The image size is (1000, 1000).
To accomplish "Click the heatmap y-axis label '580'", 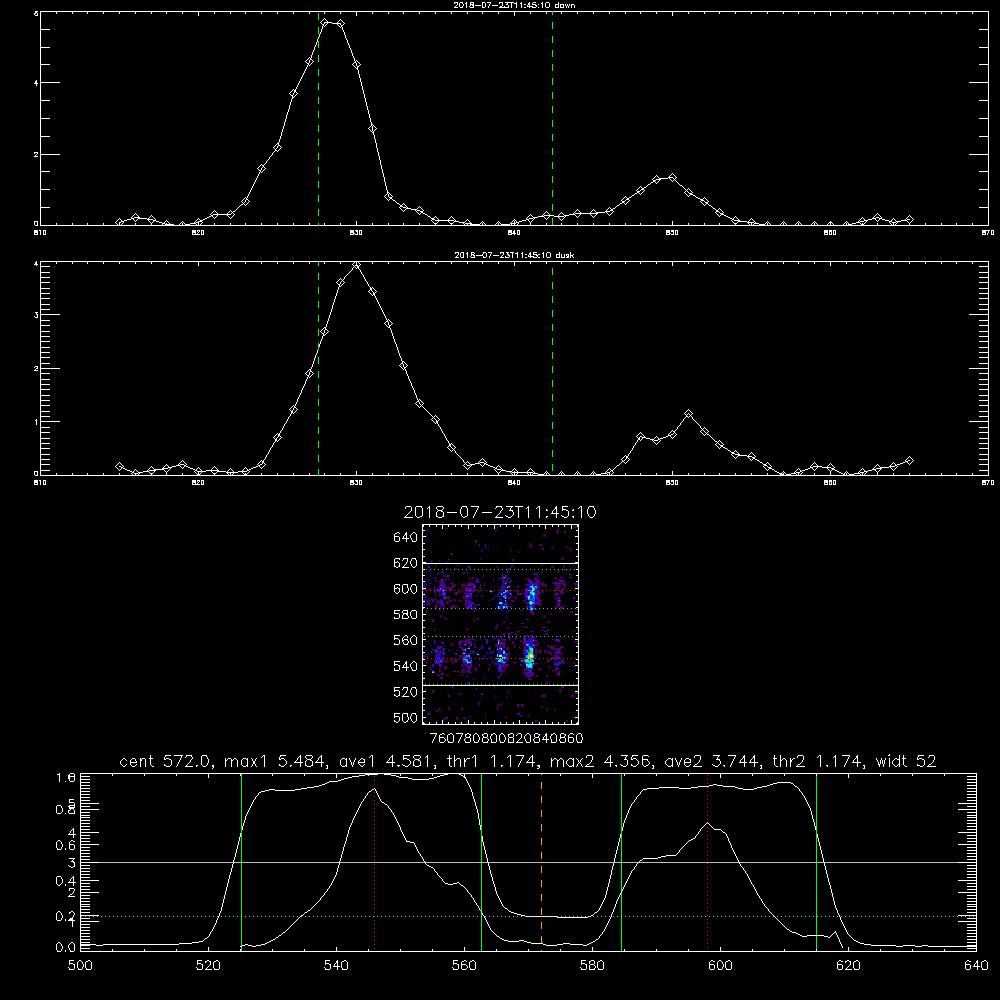I will pos(406,614).
